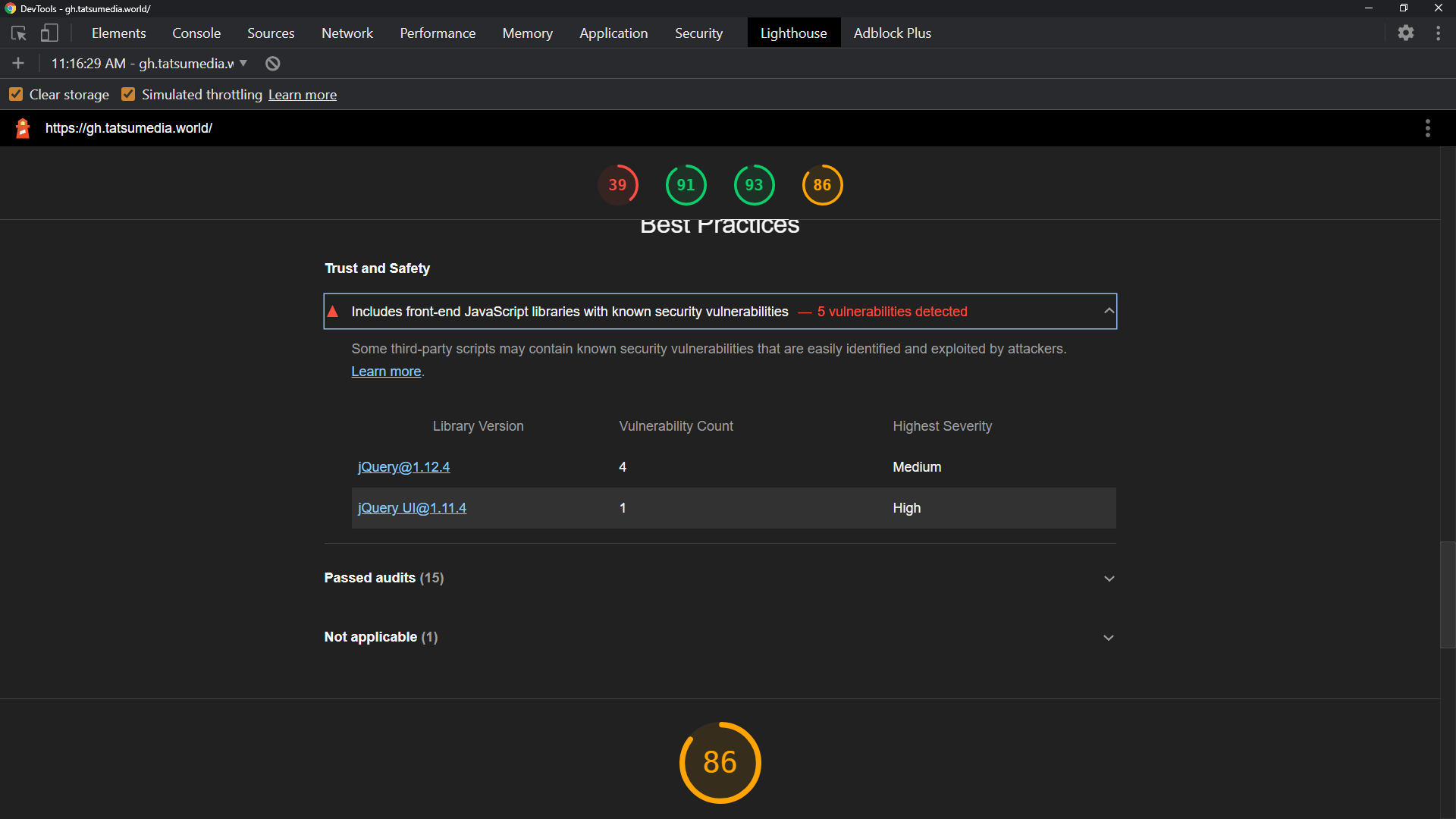Image resolution: width=1456 pixels, height=819 pixels.
Task: Switch to the Network tab
Action: (x=347, y=33)
